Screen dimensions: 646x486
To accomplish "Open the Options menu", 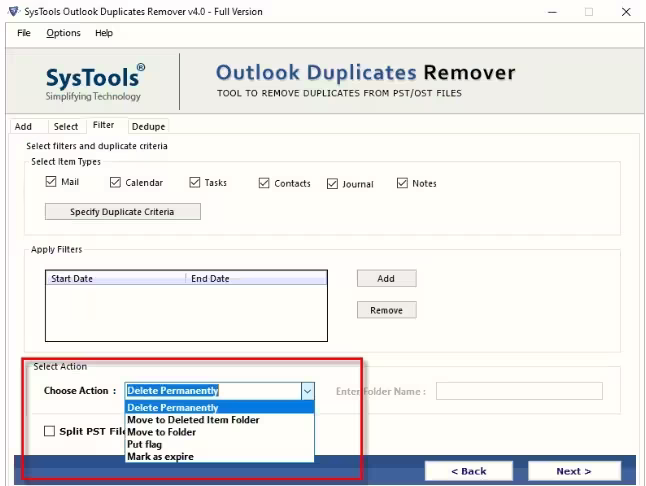I will (63, 33).
